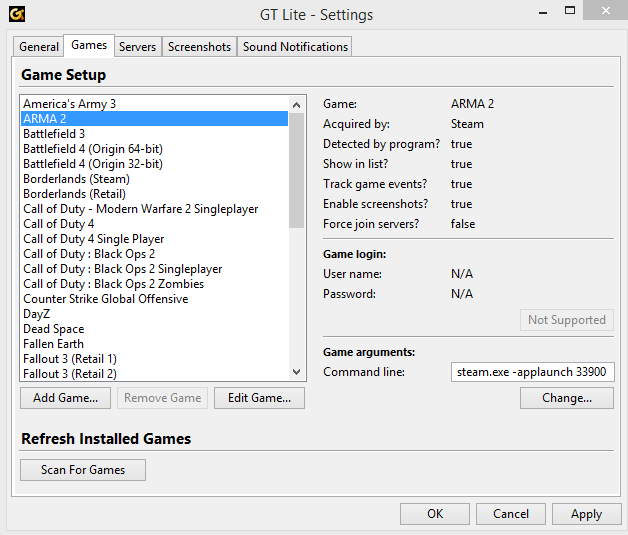628x535 pixels.
Task: Select Fallen Earth in the list
Action: click(155, 344)
